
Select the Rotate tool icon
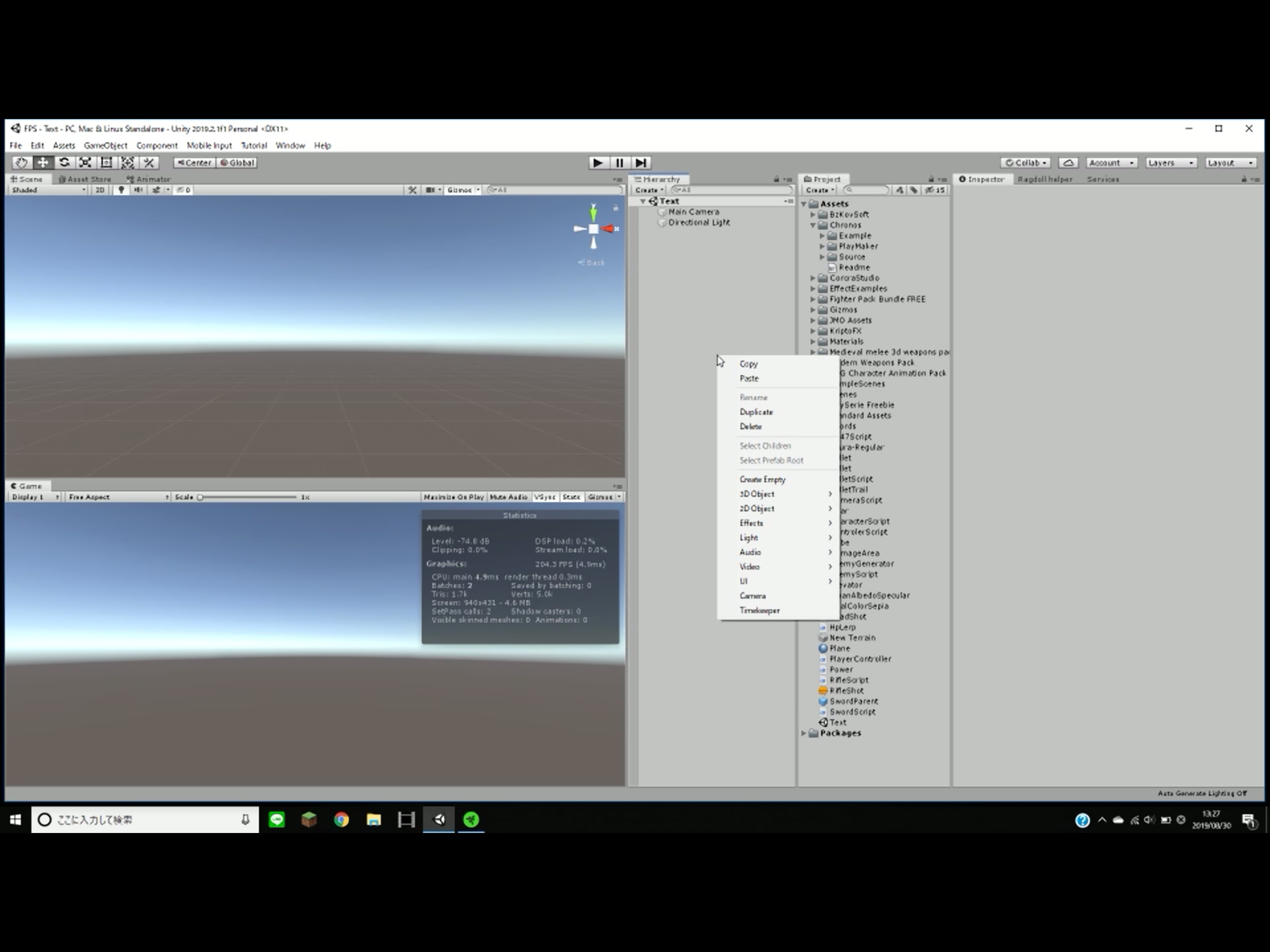(64, 163)
